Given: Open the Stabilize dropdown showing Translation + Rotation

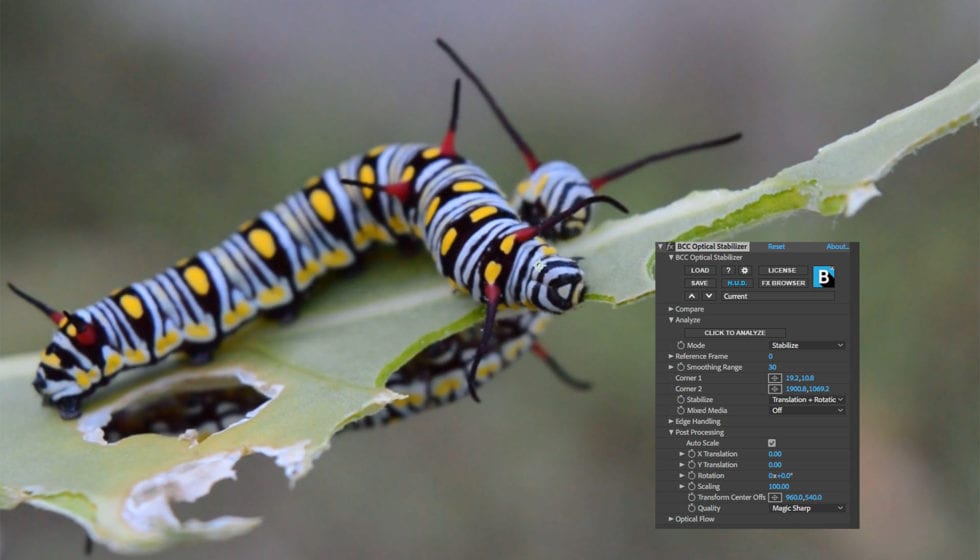Looking at the screenshot, I should point(808,399).
